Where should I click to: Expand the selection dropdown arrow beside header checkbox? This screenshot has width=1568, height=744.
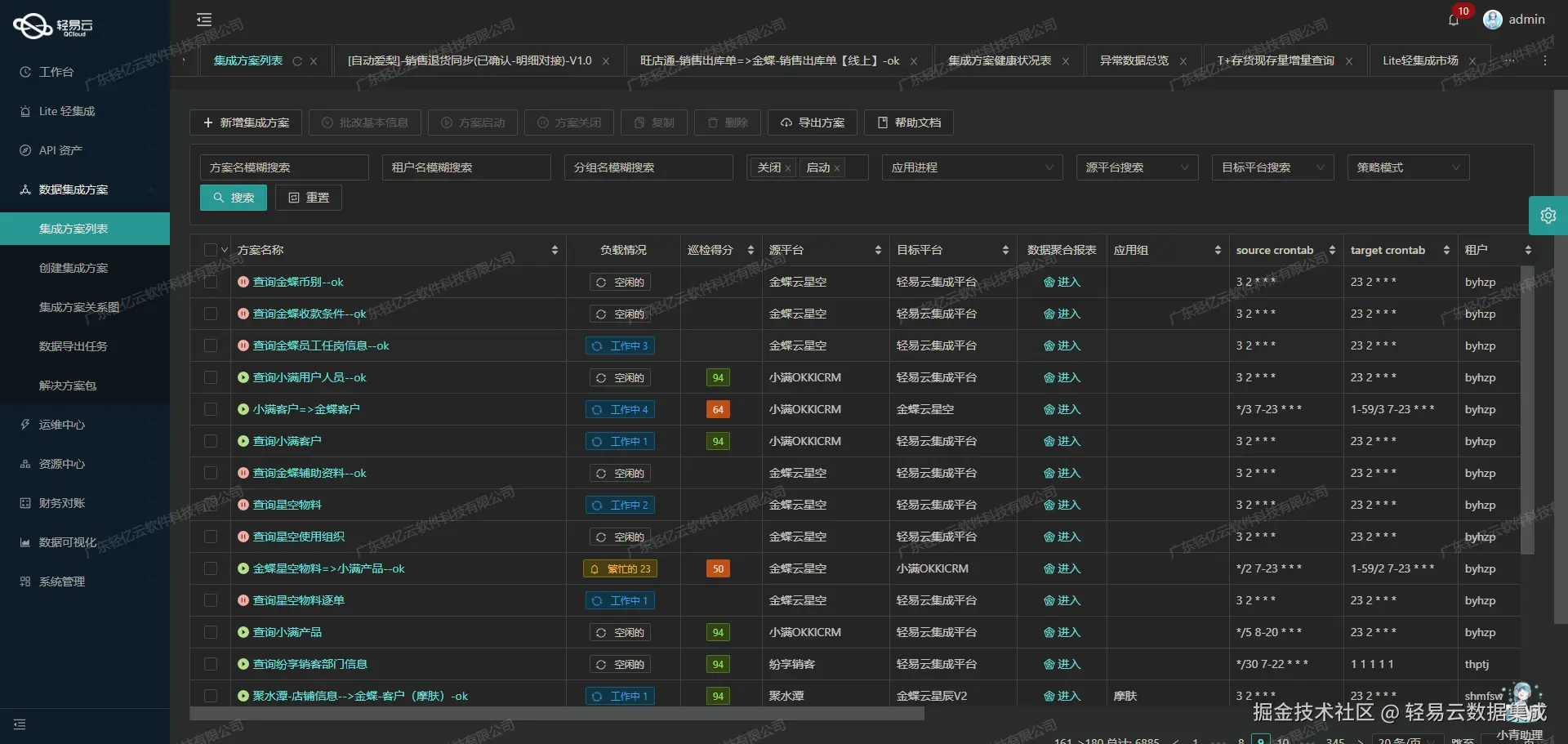click(225, 250)
